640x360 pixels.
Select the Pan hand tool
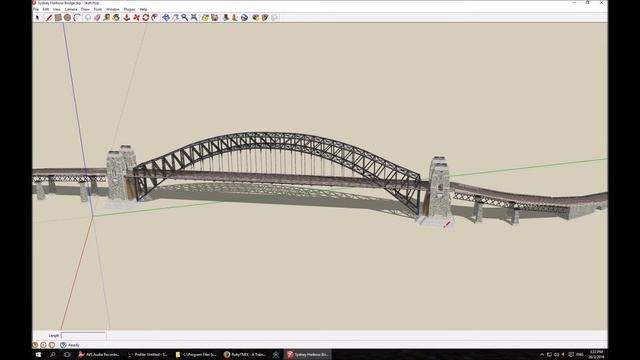click(176, 18)
